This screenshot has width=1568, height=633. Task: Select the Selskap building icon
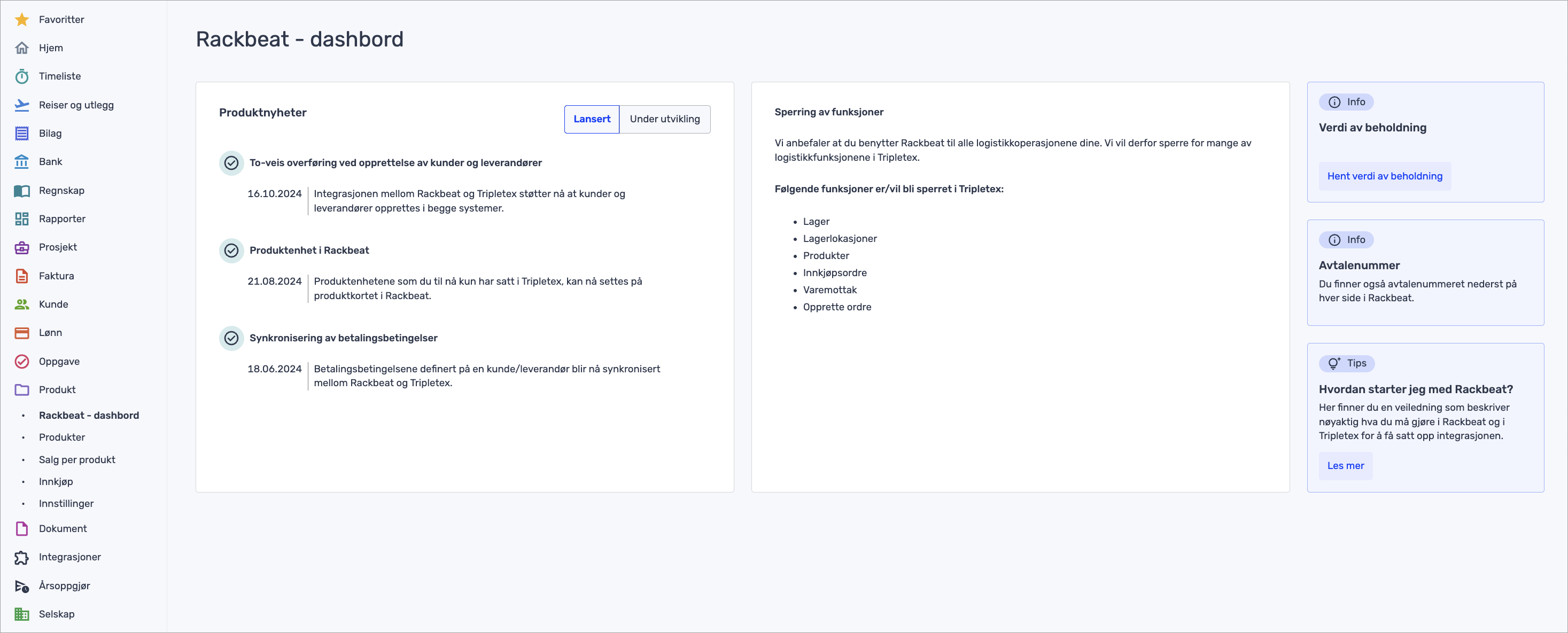pyautogui.click(x=22, y=614)
